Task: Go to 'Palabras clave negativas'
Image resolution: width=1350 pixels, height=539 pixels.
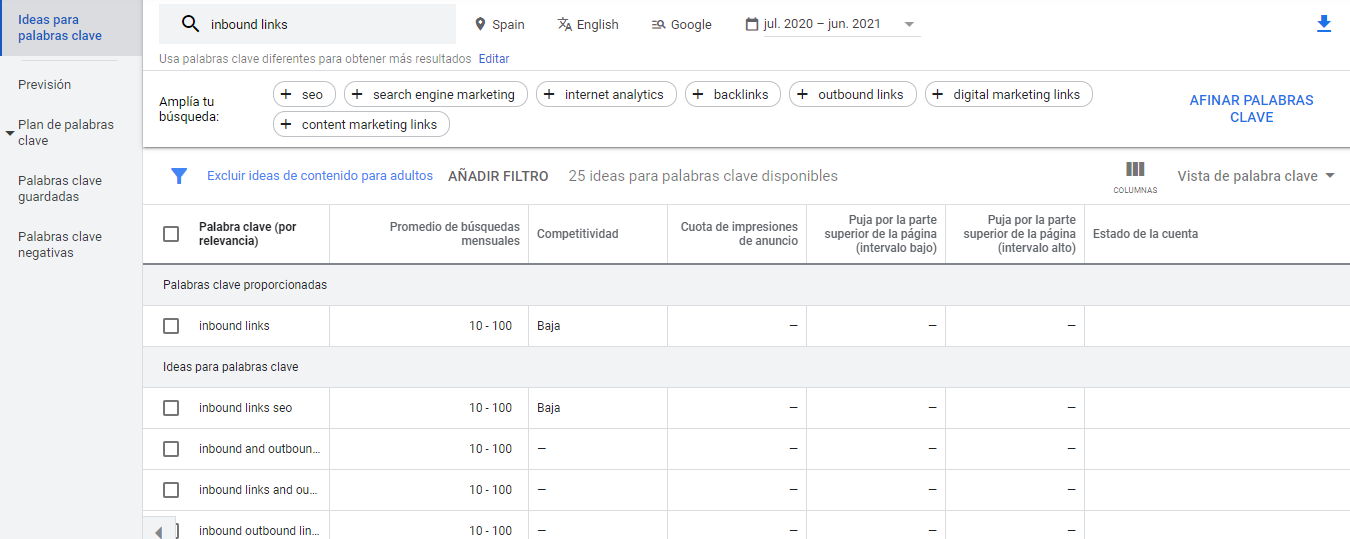Action: (x=60, y=245)
